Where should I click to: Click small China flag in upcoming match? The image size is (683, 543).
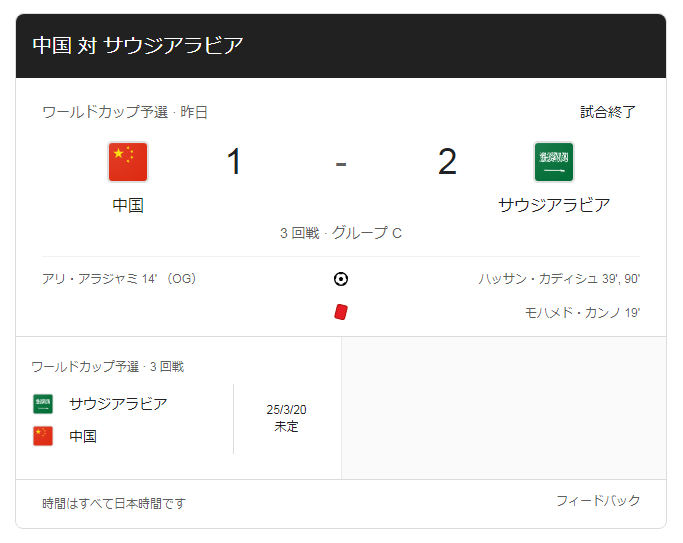pyautogui.click(x=43, y=436)
